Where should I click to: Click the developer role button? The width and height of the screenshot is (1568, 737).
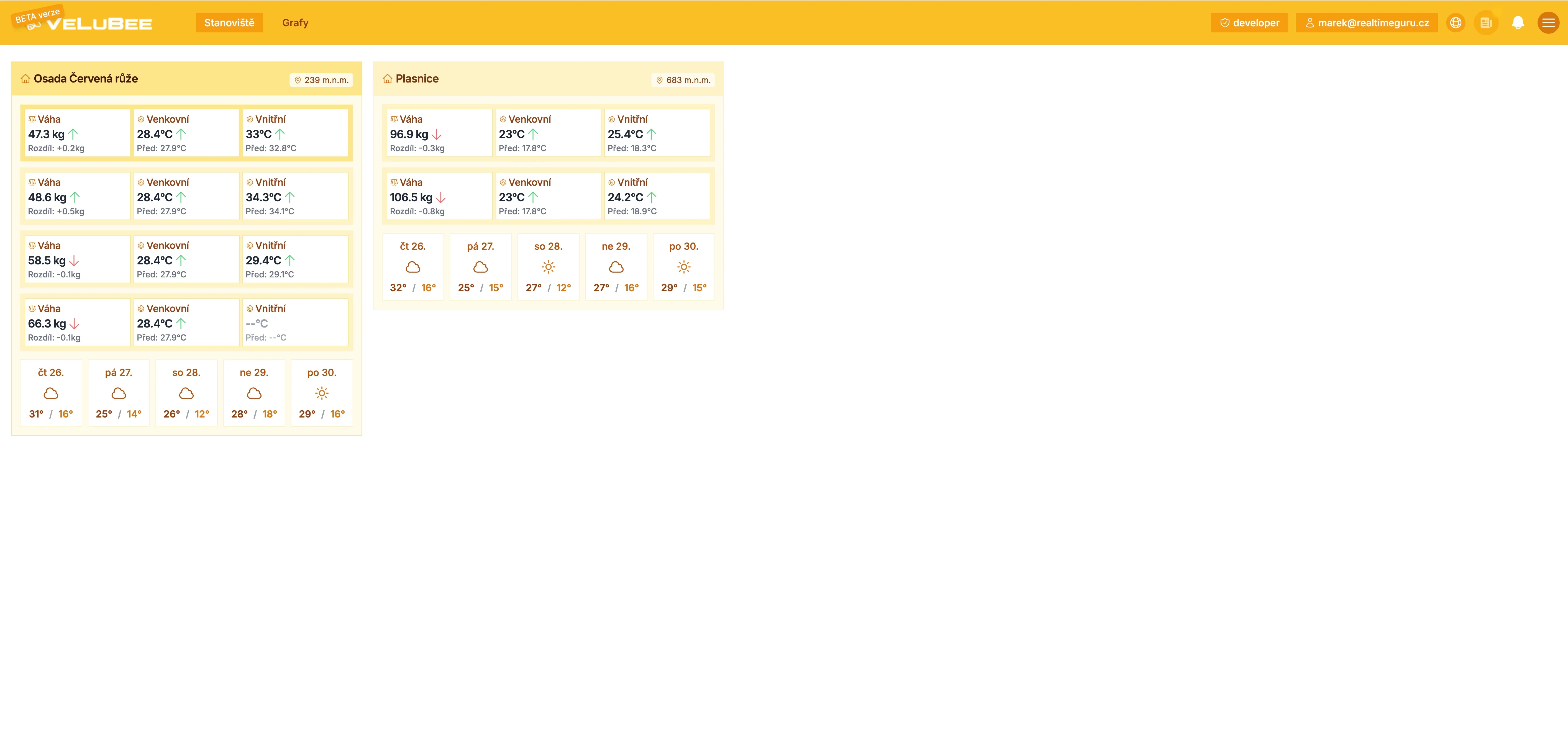coord(1249,23)
